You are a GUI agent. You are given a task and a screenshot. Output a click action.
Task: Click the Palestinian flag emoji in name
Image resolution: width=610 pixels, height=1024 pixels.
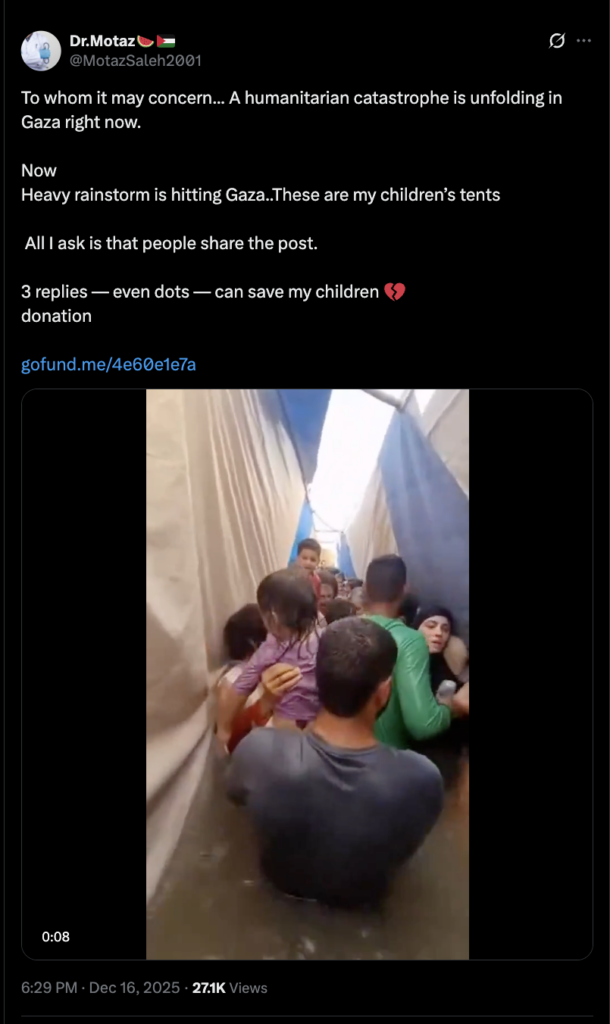[x=166, y=41]
